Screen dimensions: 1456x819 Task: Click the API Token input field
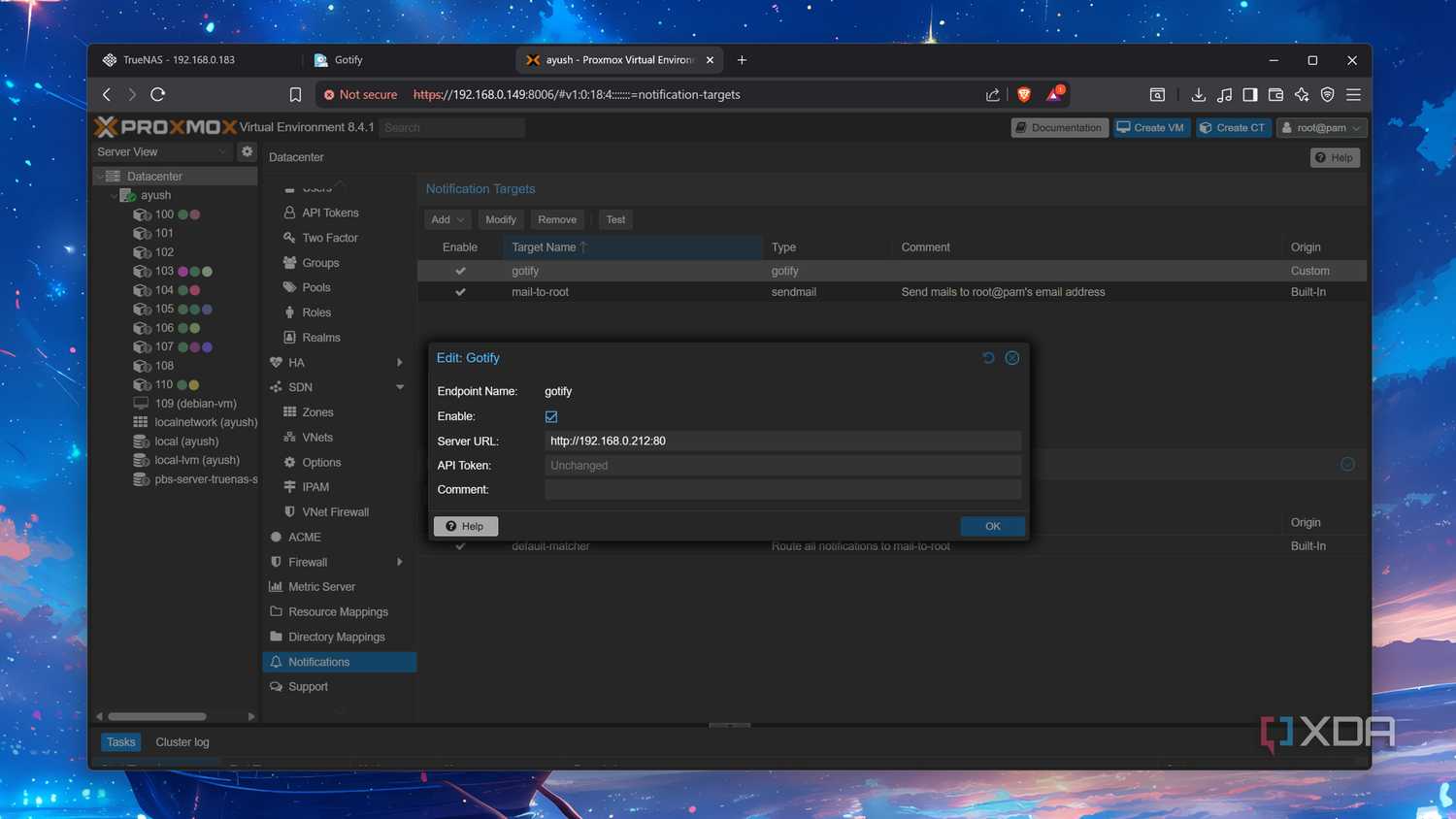(x=782, y=466)
